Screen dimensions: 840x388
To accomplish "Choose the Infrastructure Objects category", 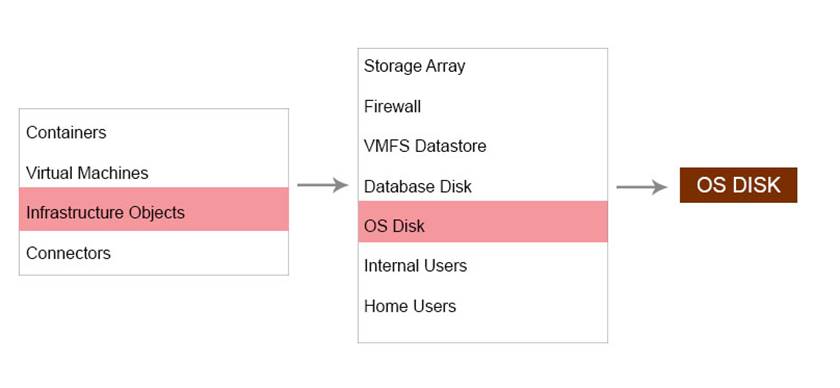I will click(154, 209).
